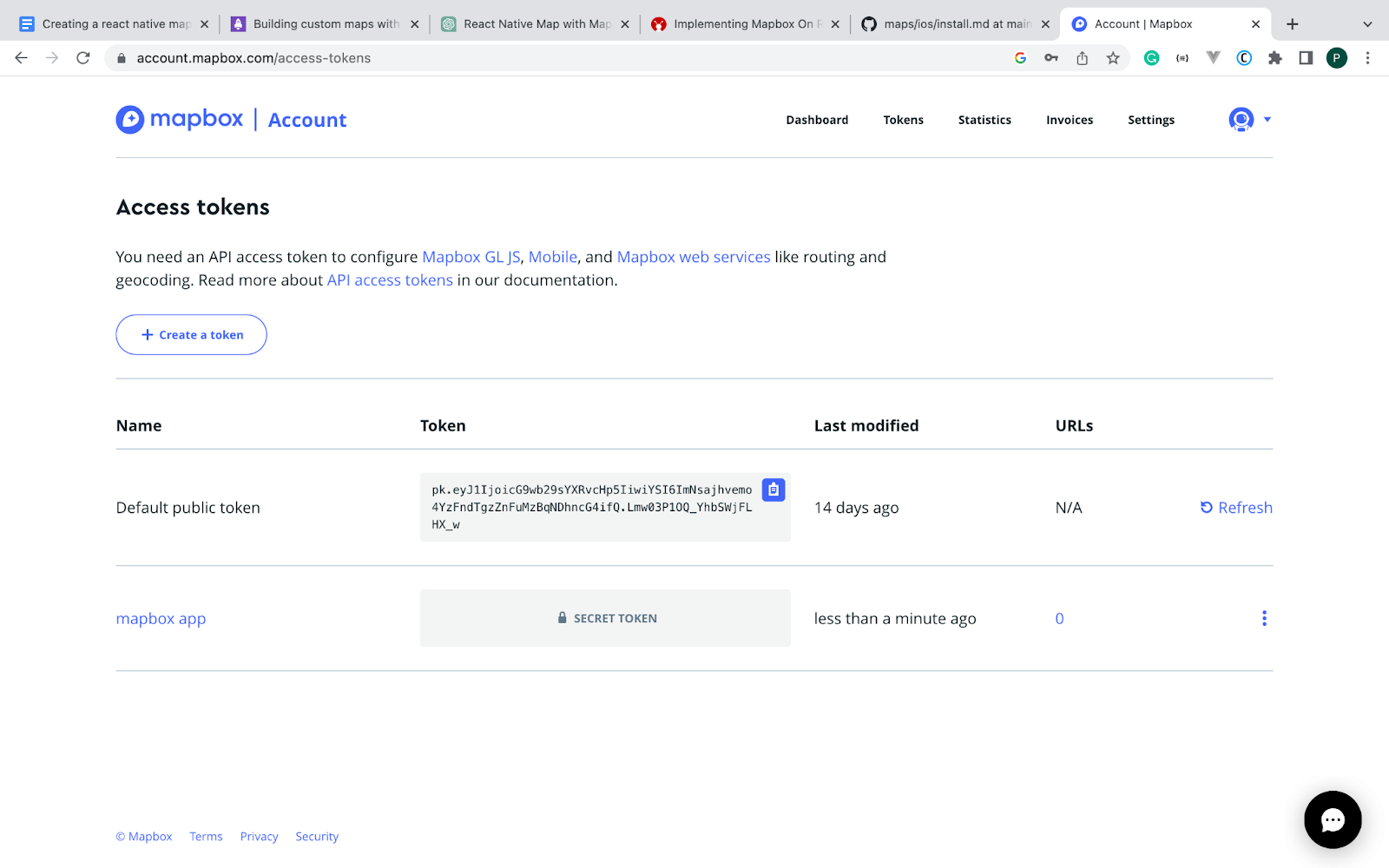
Task: Close the Implementing Mapbox On tab
Action: 835,24
